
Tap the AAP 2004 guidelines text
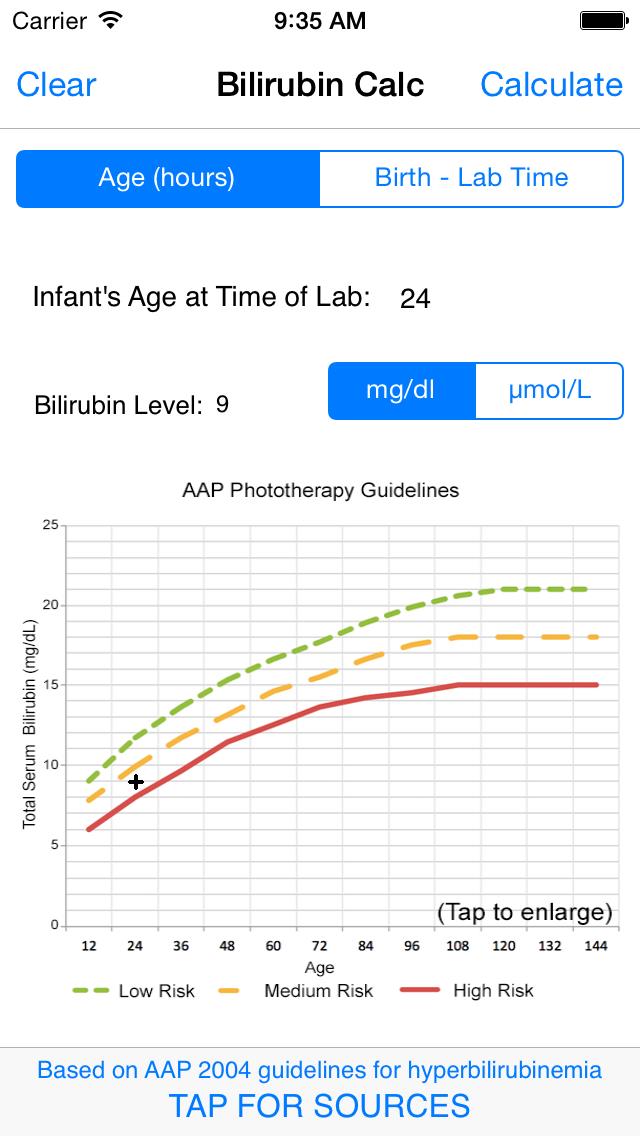pyautogui.click(x=319, y=1070)
